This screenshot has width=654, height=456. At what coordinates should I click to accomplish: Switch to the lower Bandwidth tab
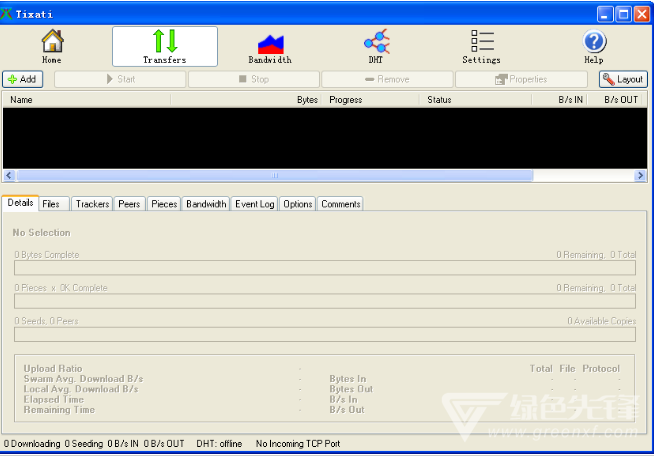tap(206, 204)
